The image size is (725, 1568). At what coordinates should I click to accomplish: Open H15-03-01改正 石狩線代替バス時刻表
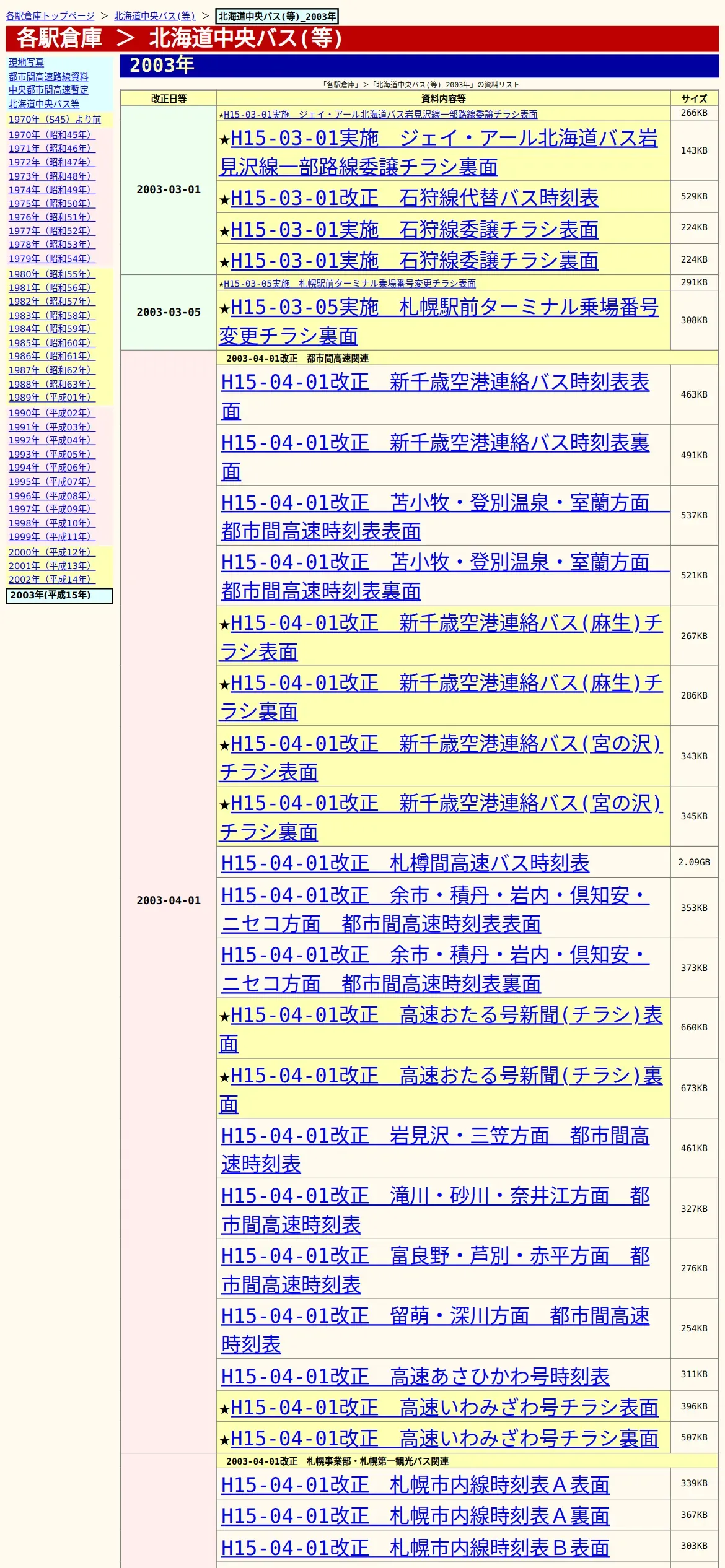(415, 198)
